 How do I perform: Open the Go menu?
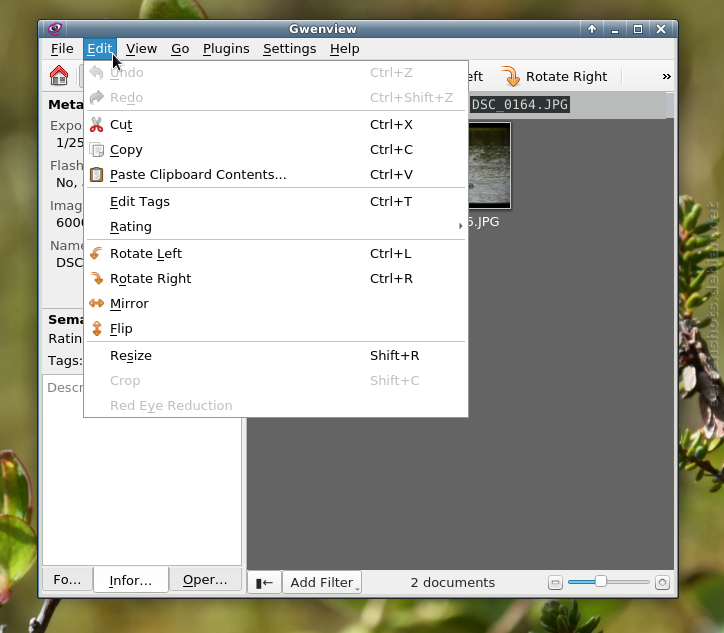click(x=180, y=48)
